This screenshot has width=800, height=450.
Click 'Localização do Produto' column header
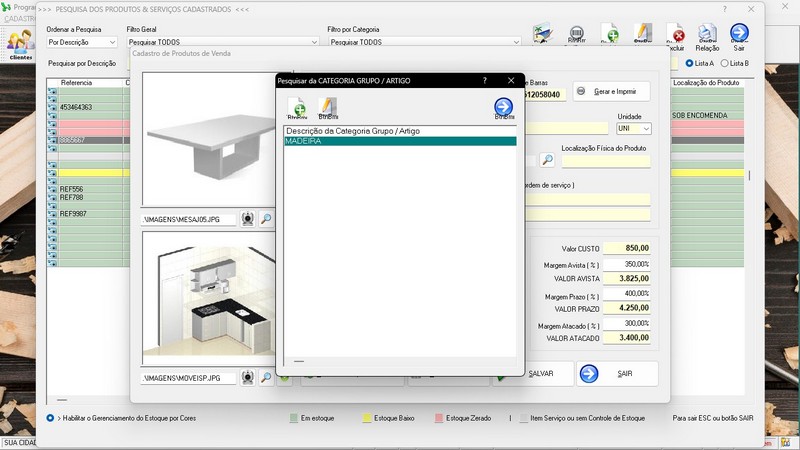click(x=706, y=83)
